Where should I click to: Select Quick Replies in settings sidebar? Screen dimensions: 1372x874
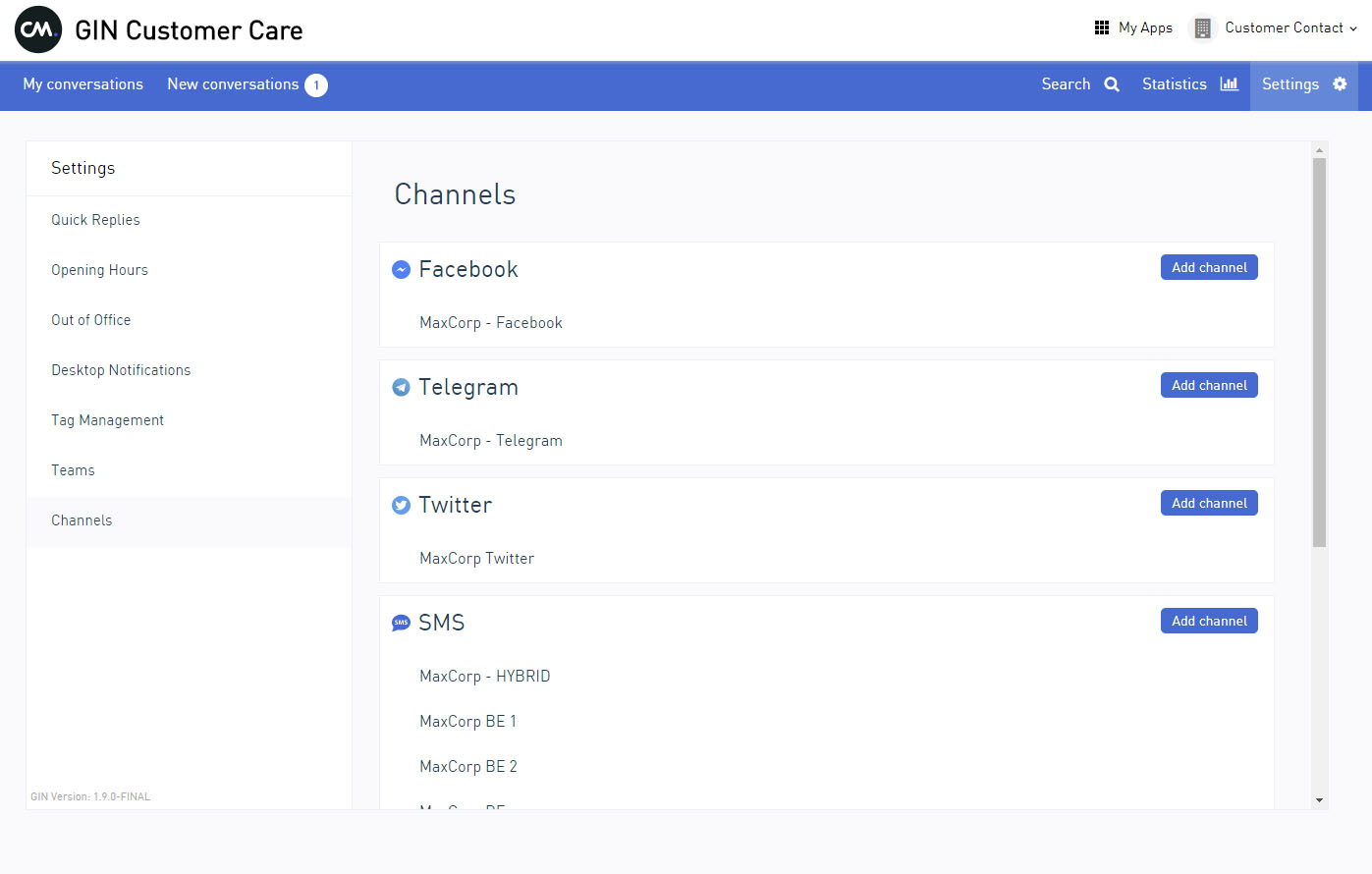pyautogui.click(x=189, y=221)
